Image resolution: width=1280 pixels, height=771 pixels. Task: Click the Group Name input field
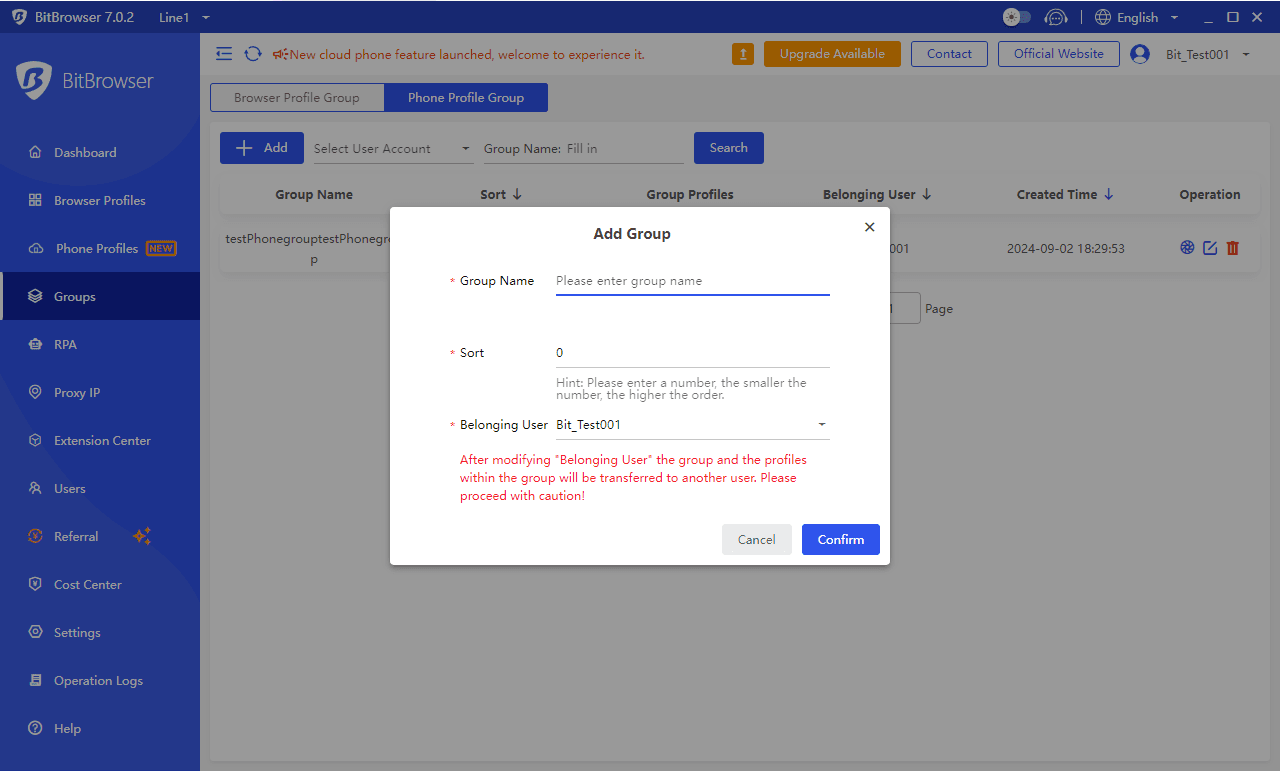pos(692,281)
